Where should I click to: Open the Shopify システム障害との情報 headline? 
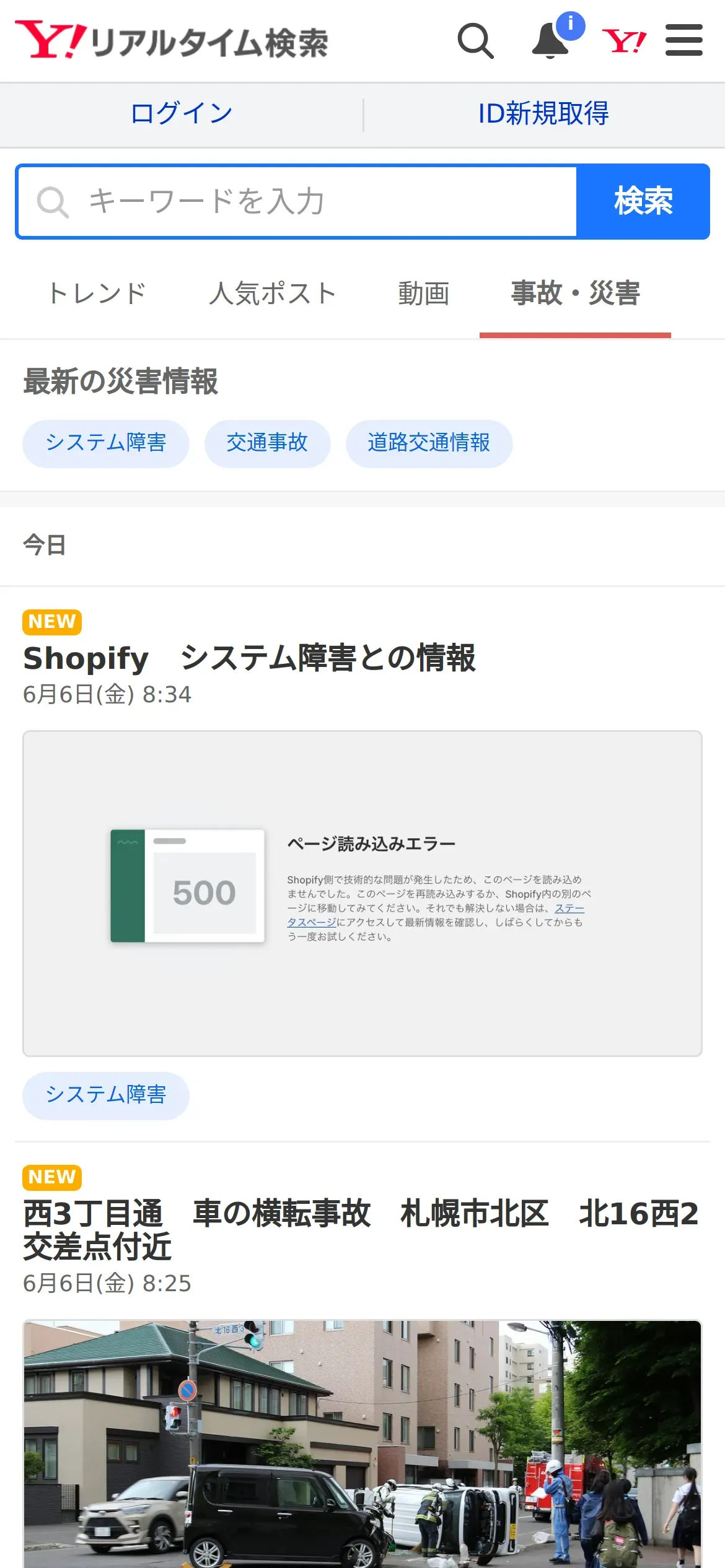pyautogui.click(x=249, y=658)
